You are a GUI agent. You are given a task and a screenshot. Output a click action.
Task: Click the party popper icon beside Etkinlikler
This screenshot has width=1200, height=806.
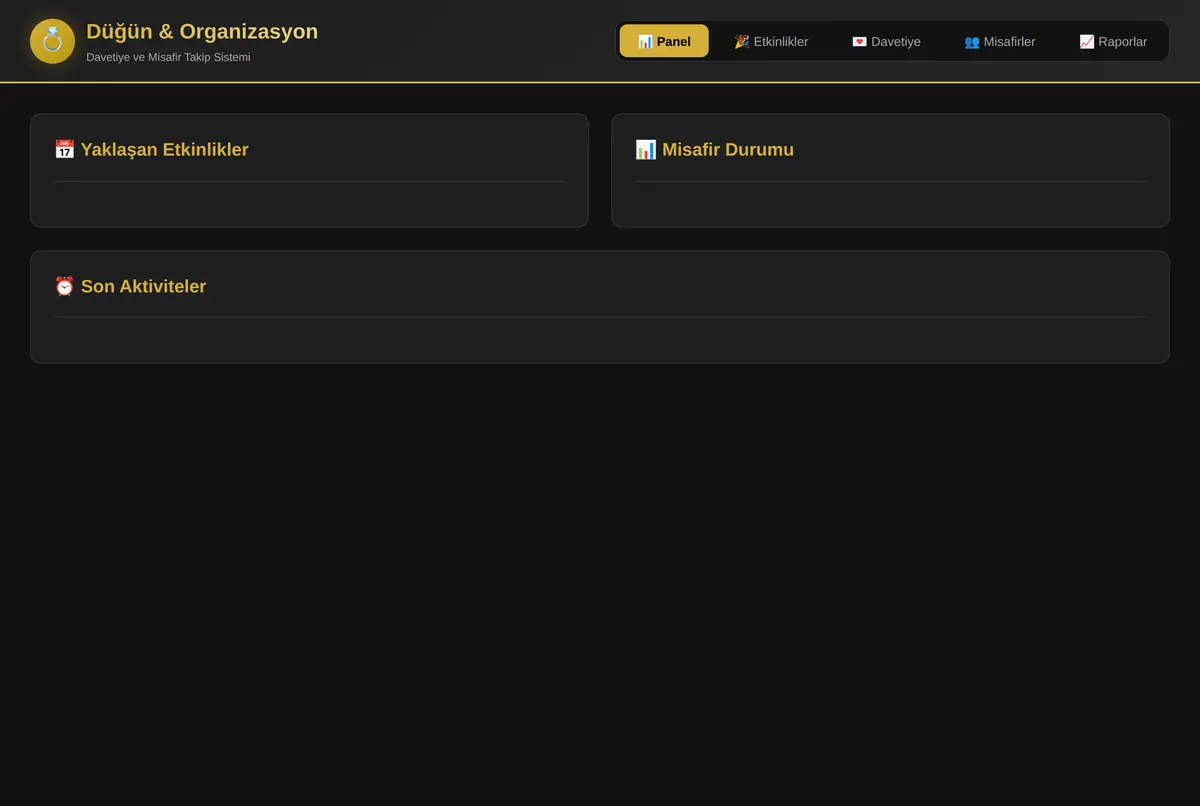pos(742,42)
